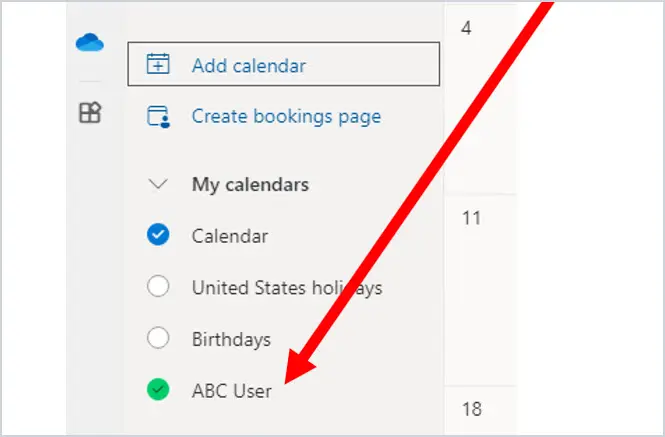This screenshot has height=437, width=665.
Task: Toggle the Birthdays calendar circle on
Action: (x=158, y=339)
